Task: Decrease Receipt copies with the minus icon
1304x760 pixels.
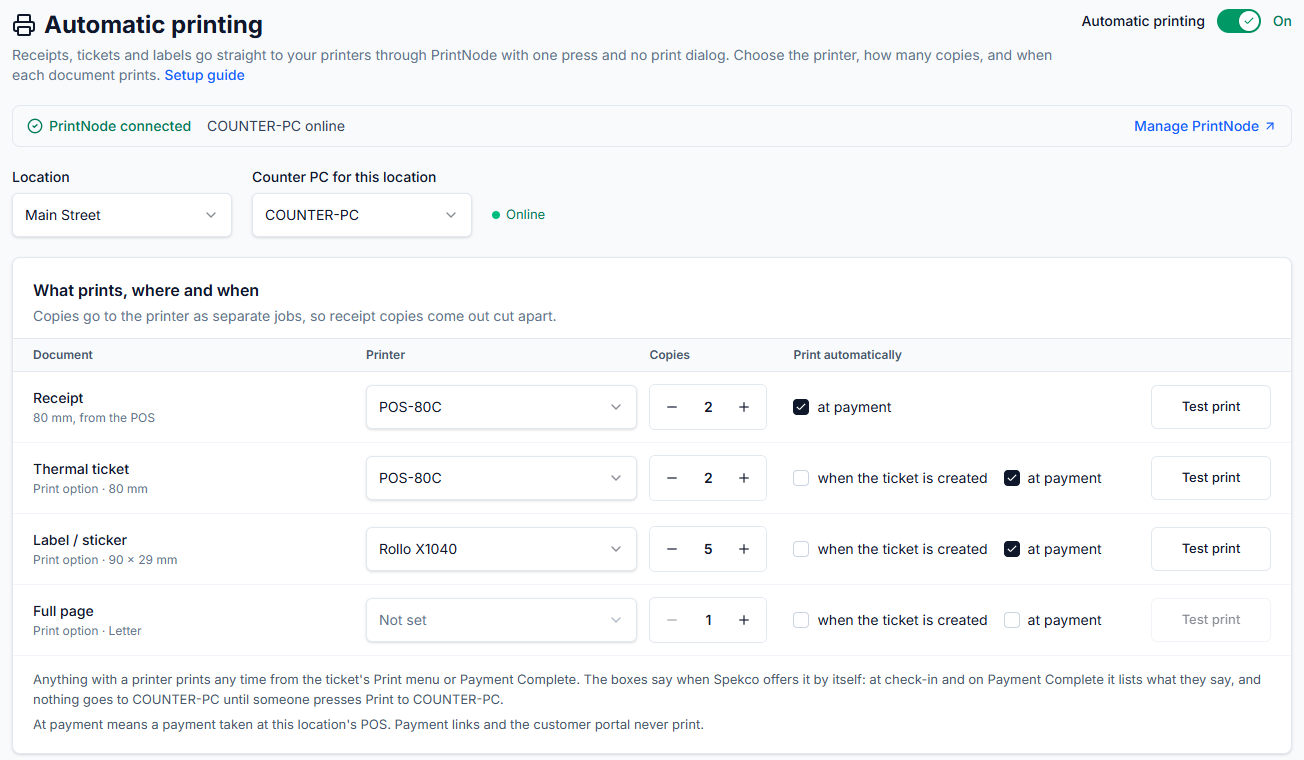Action: 672,407
